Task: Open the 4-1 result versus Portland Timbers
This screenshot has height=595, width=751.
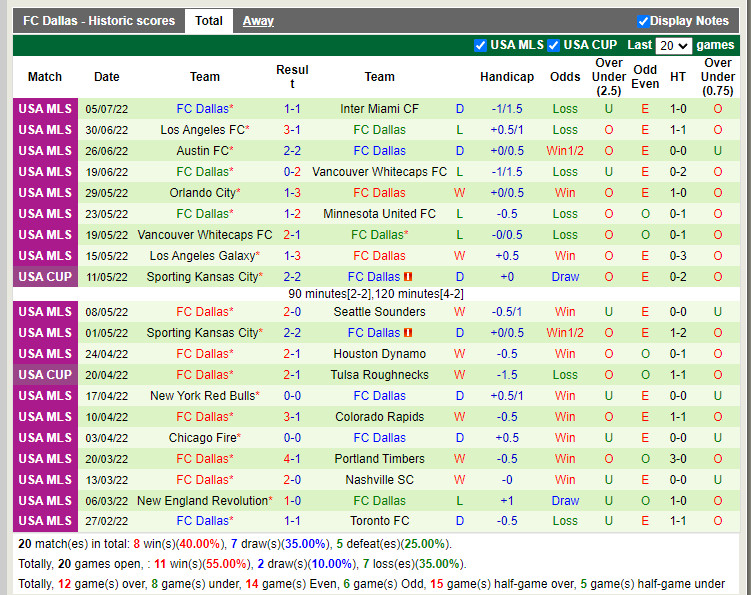Action: [x=292, y=459]
